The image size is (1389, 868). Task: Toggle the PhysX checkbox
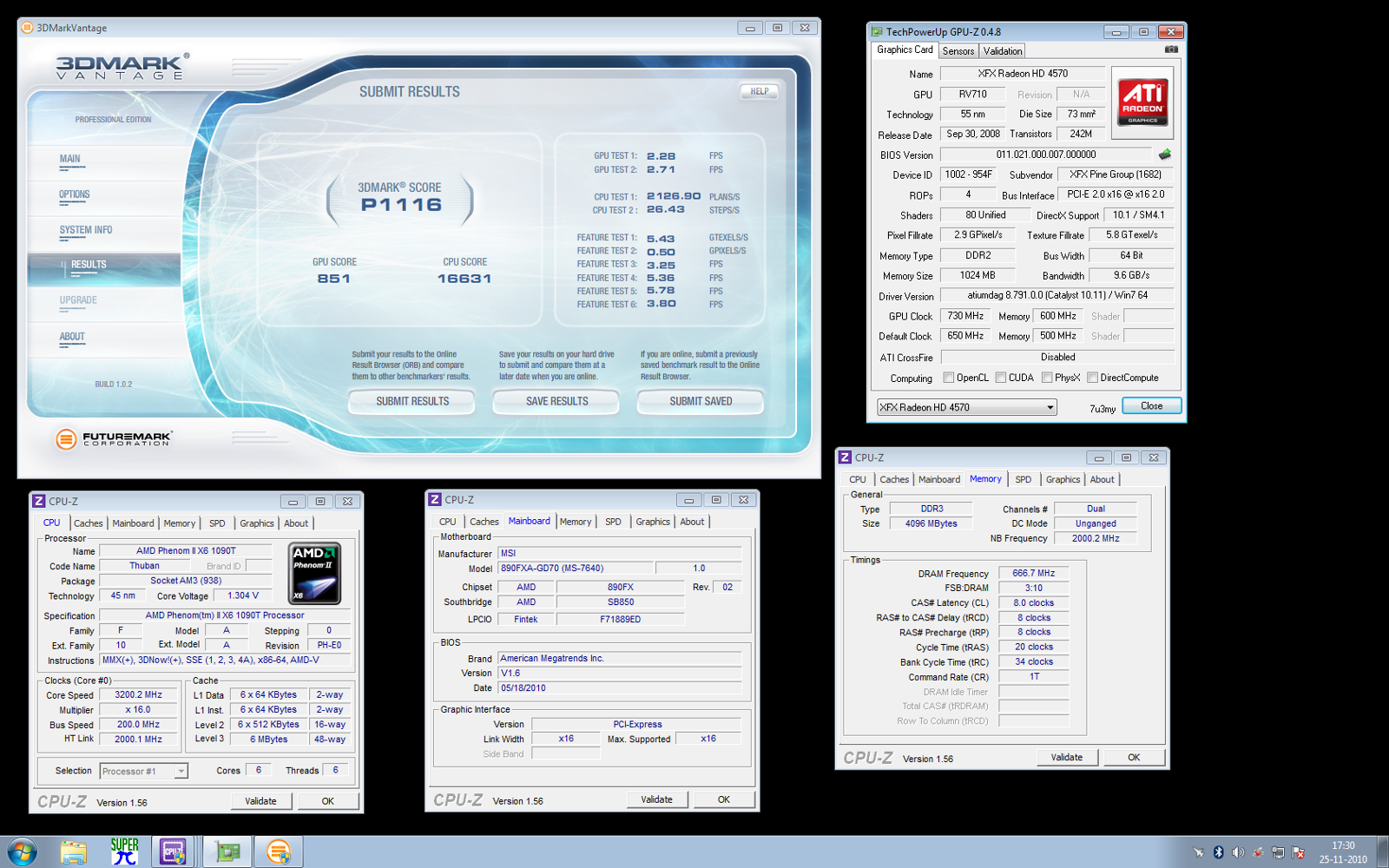tap(1047, 378)
